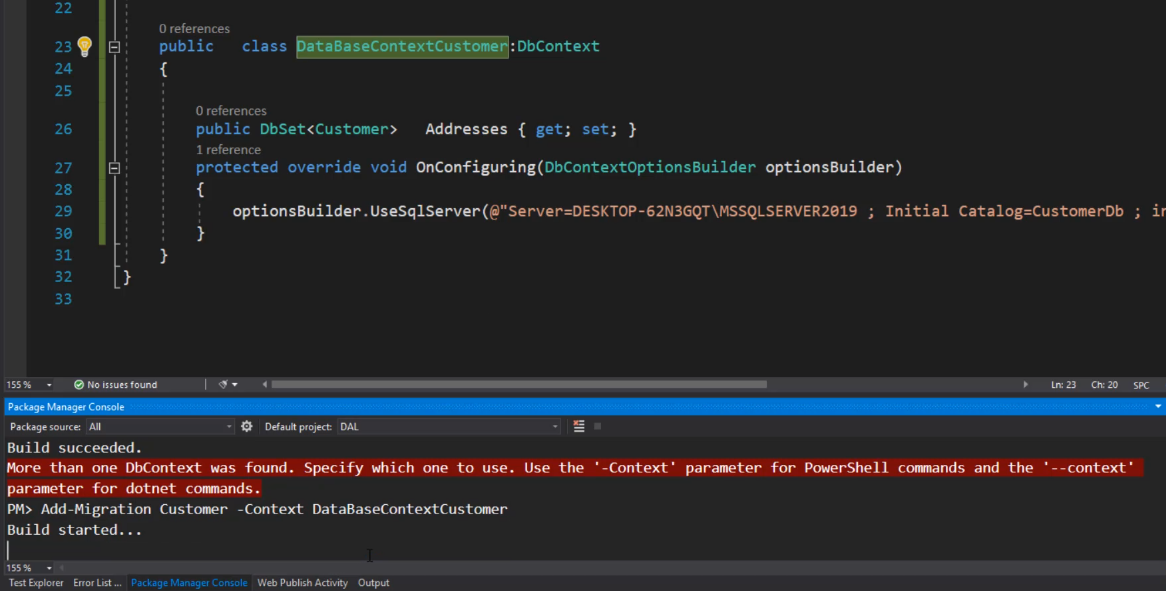Open the Package Manager Console window options arrow
This screenshot has width=1166, height=591.
pyautogui.click(x=1158, y=407)
